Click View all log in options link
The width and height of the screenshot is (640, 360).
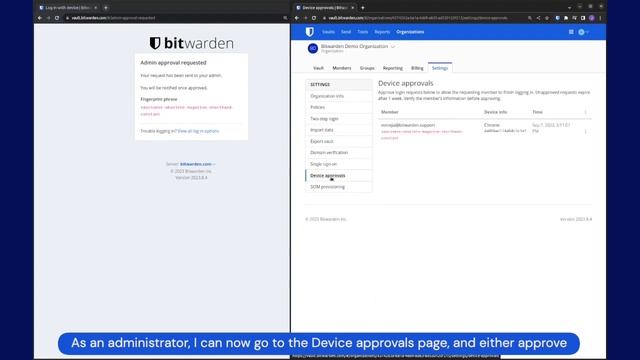point(198,131)
